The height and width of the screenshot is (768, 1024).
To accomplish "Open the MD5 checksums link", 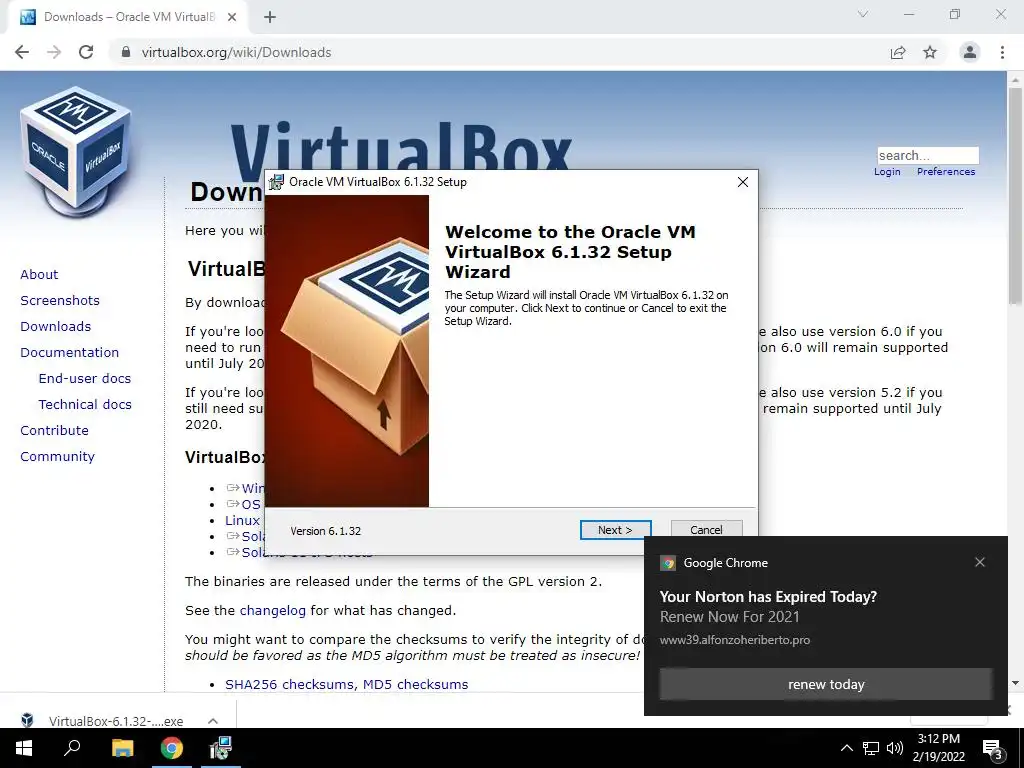I will pyautogui.click(x=415, y=684).
